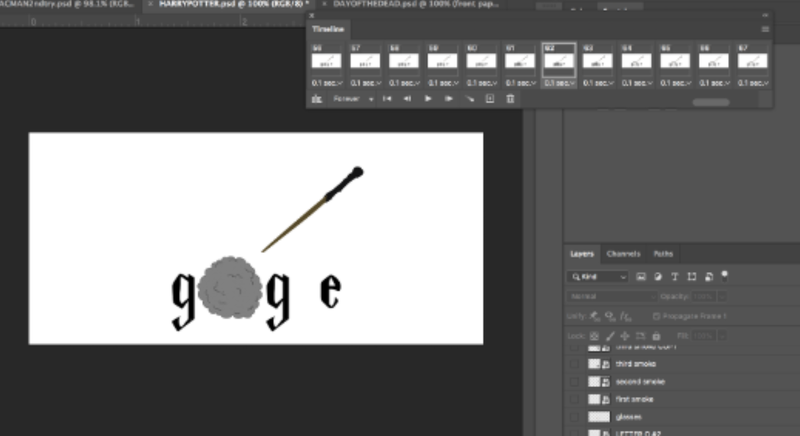Unify layer visibility icon

tap(610, 317)
